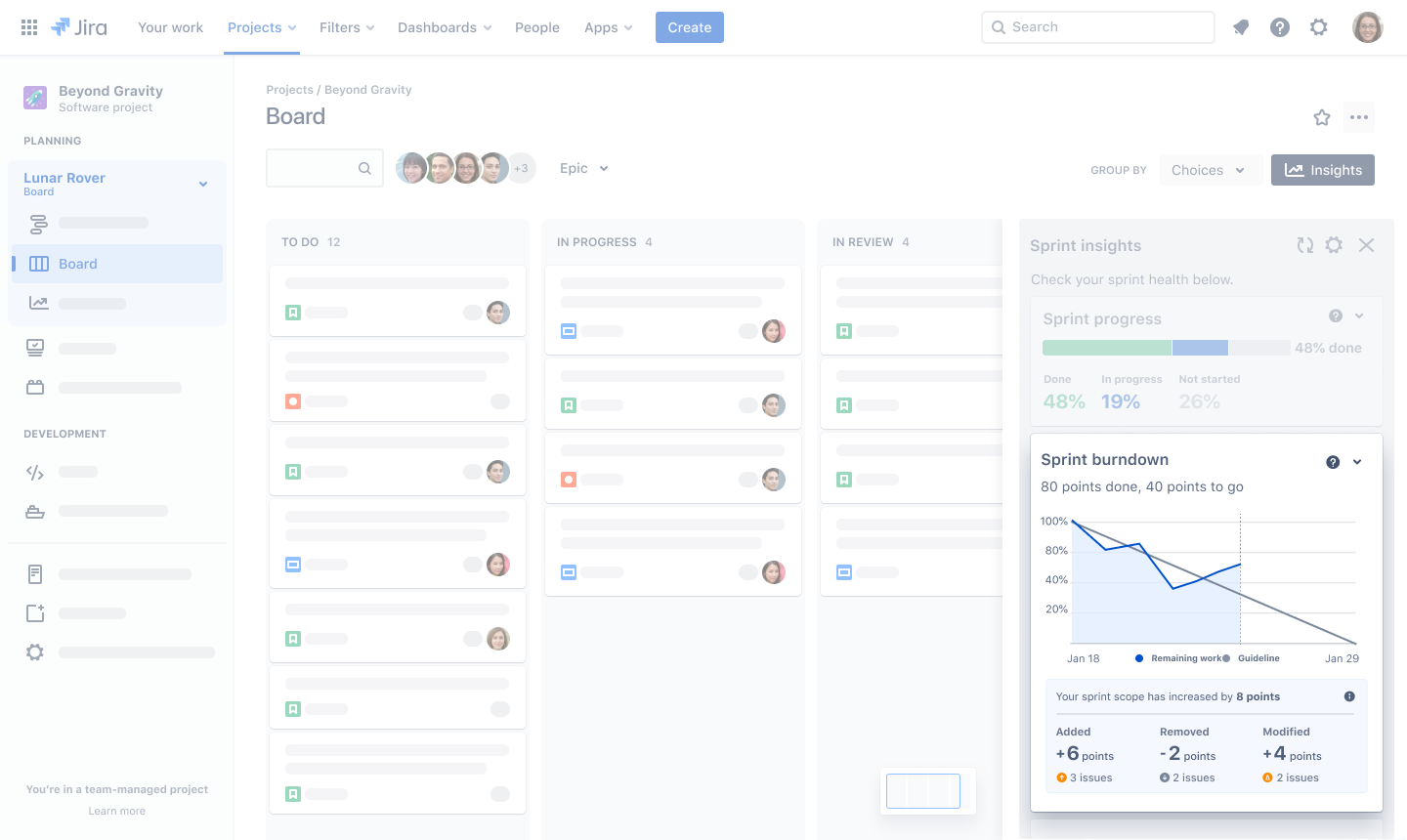Focus the board search input
This screenshot has width=1407, height=840.
tap(324, 168)
